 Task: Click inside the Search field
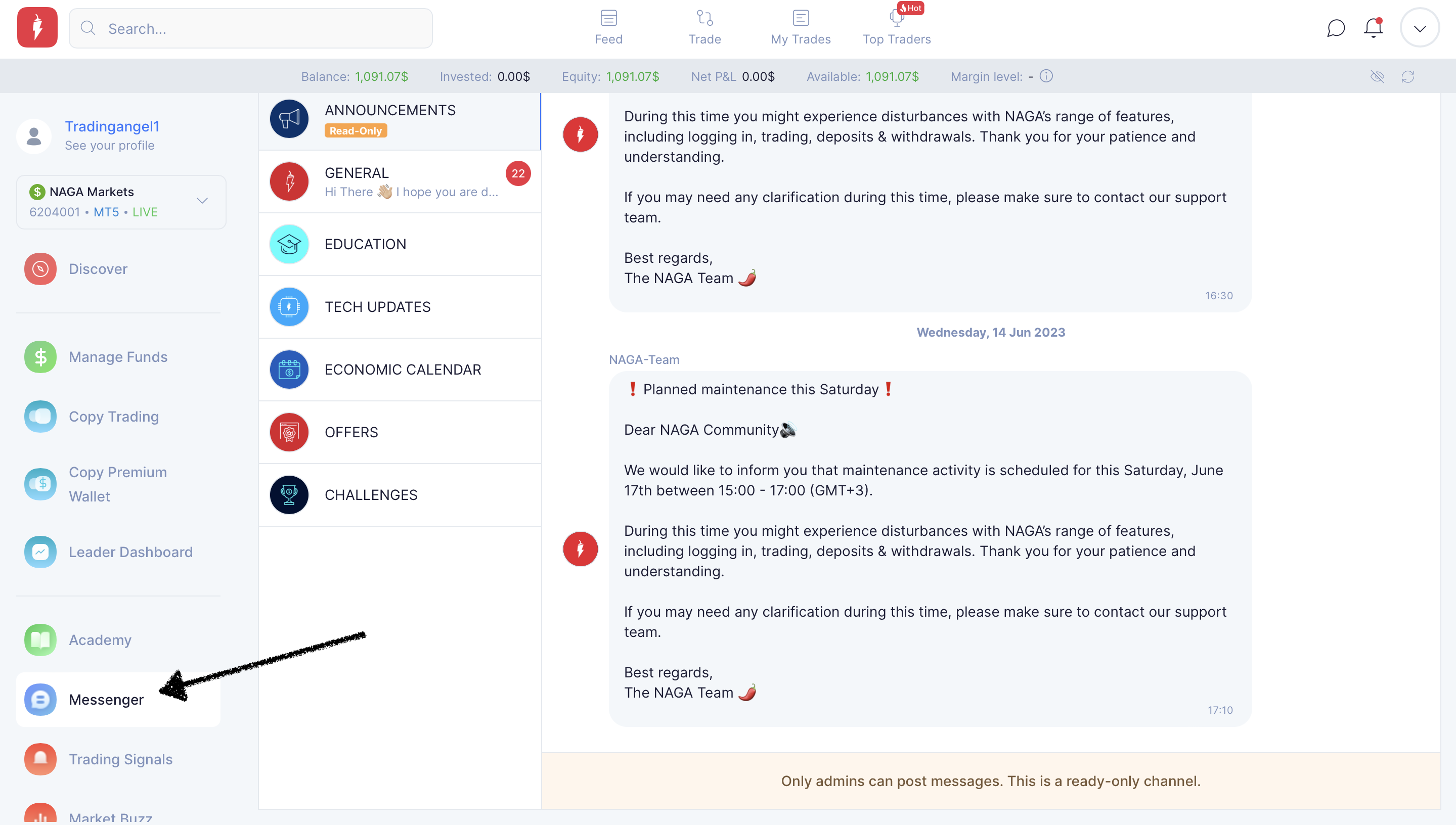(x=250, y=28)
